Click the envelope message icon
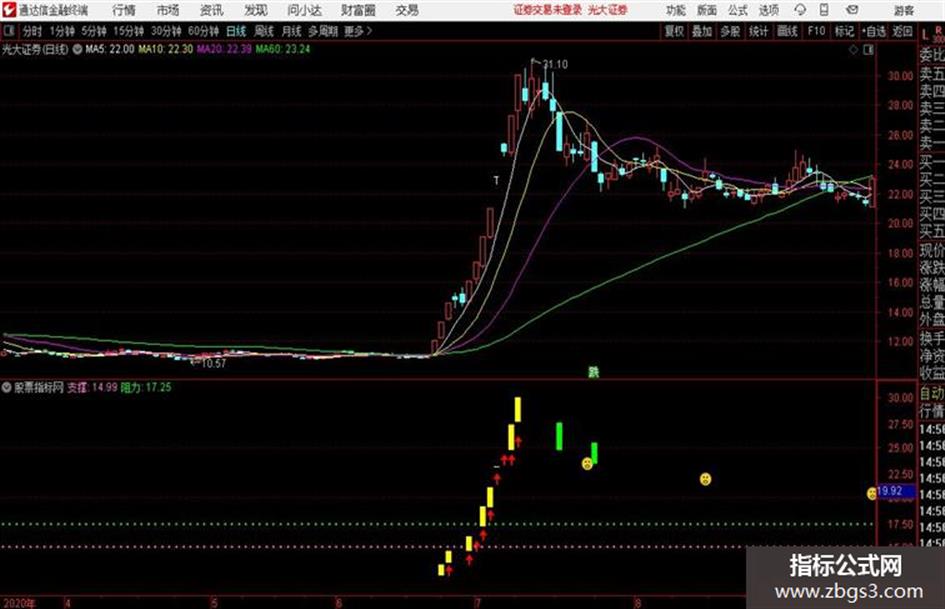The image size is (945, 609). (852, 10)
